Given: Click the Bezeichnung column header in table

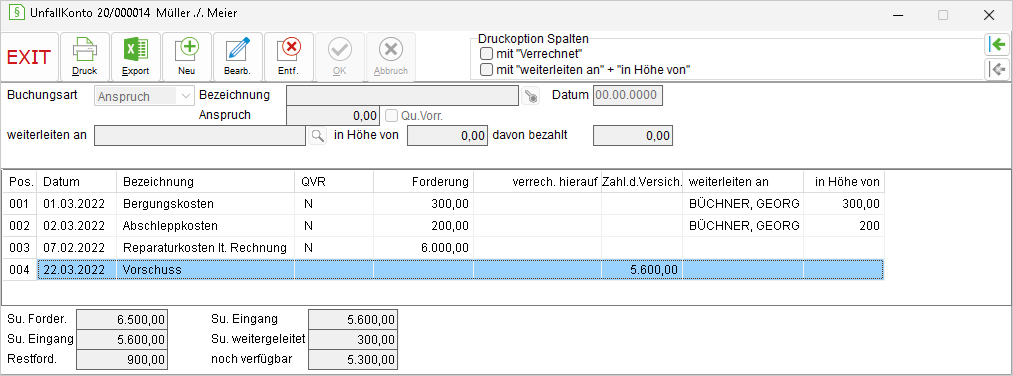Looking at the screenshot, I should [205, 182].
